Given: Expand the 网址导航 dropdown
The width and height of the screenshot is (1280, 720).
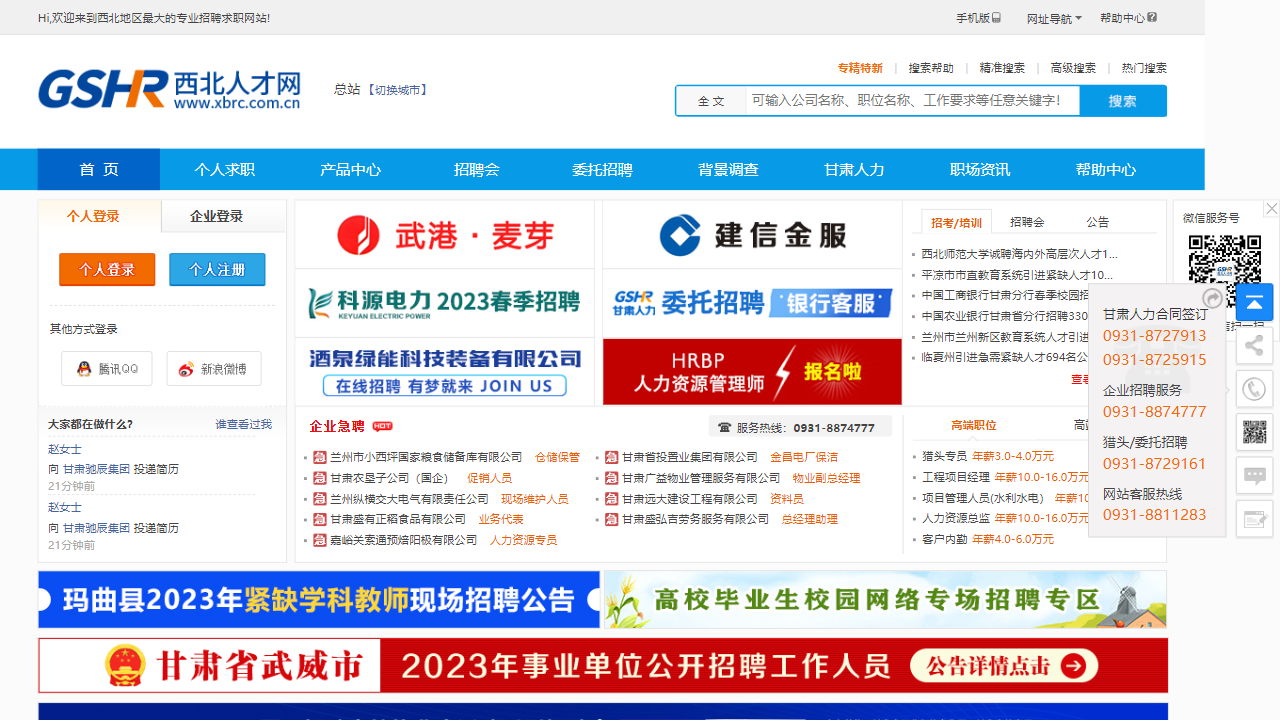Looking at the screenshot, I should click(x=1054, y=18).
